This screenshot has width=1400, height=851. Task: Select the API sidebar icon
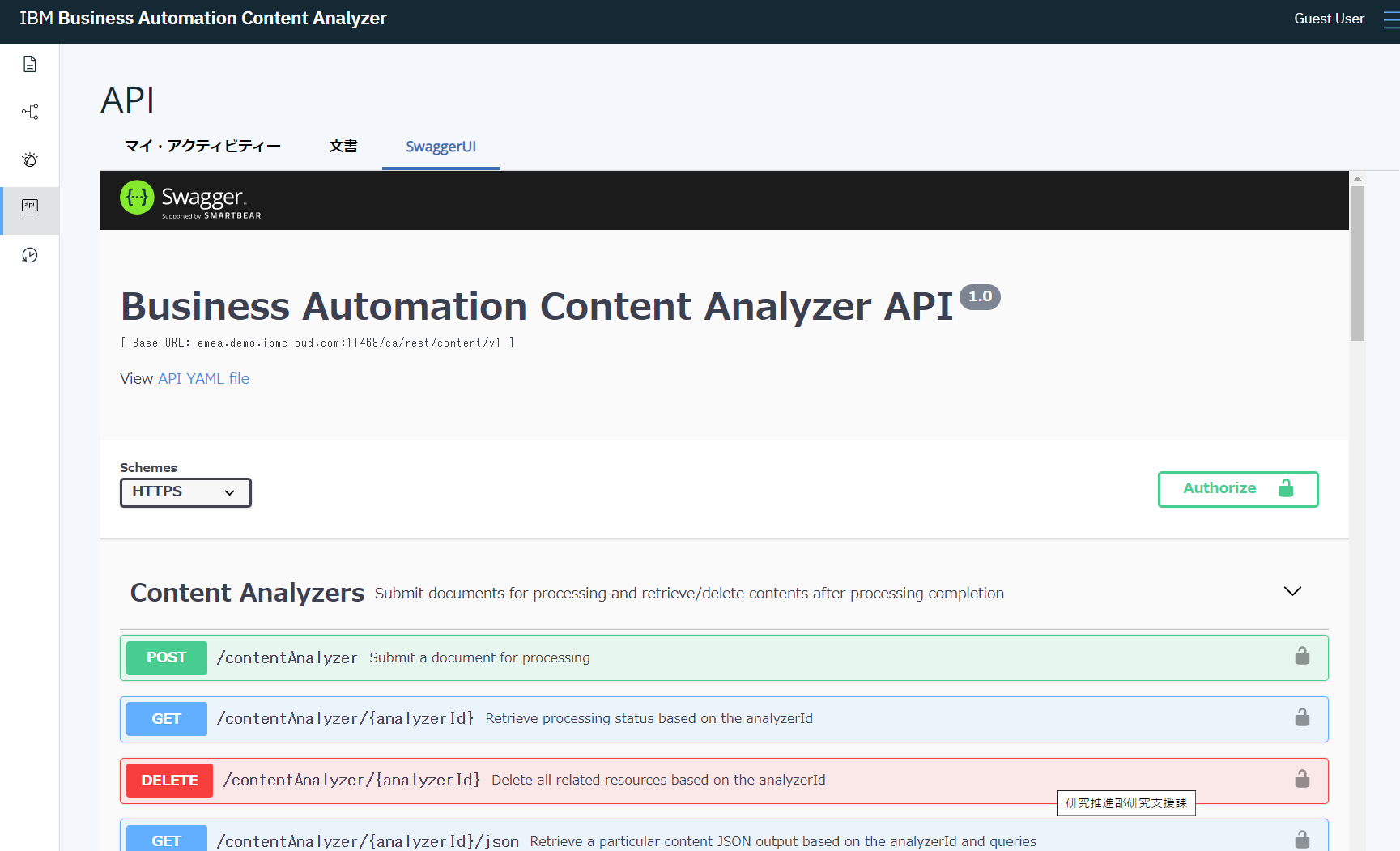point(29,206)
